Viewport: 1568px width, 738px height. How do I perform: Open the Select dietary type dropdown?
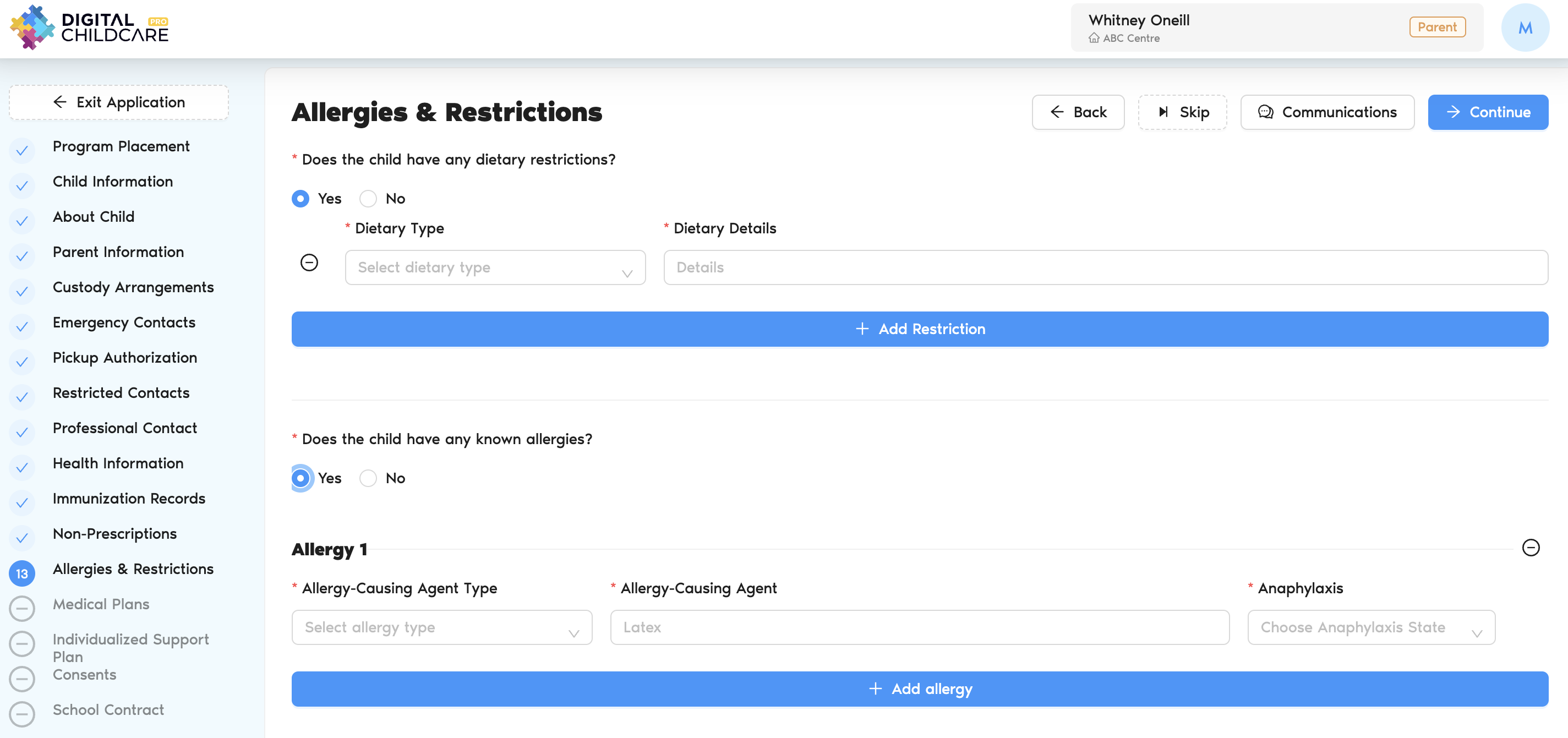495,267
